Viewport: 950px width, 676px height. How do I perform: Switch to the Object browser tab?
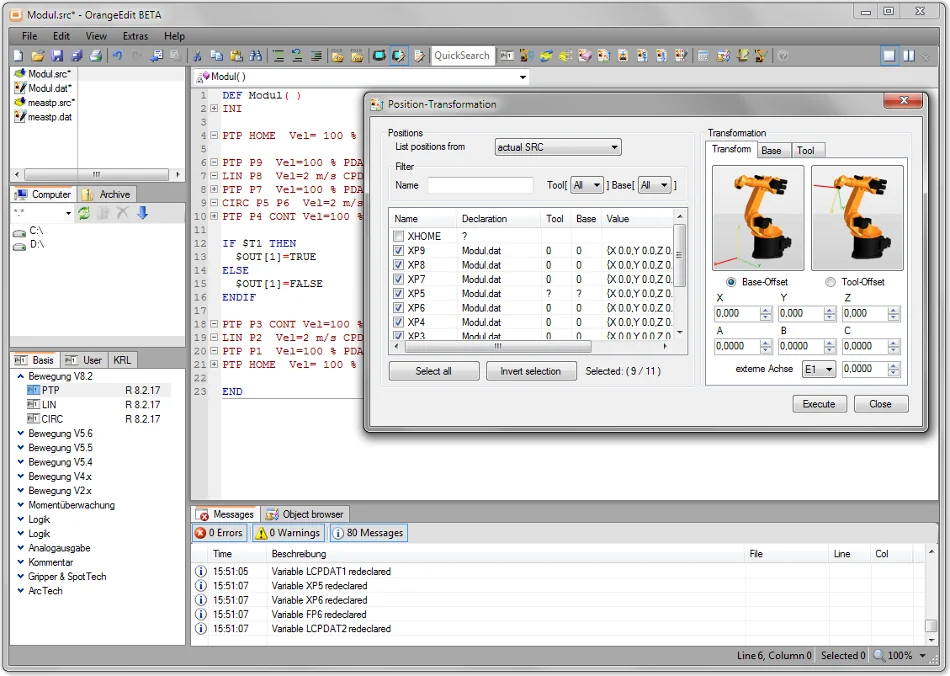point(305,514)
